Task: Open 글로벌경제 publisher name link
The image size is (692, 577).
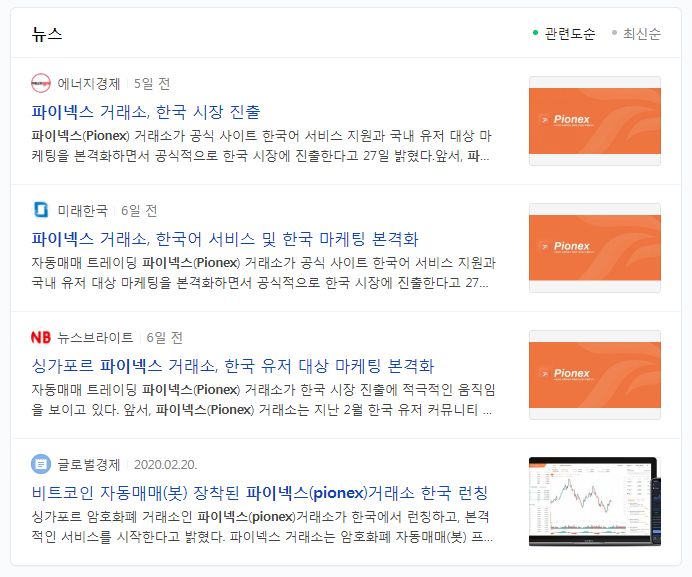Action: pyautogui.click(x=88, y=464)
